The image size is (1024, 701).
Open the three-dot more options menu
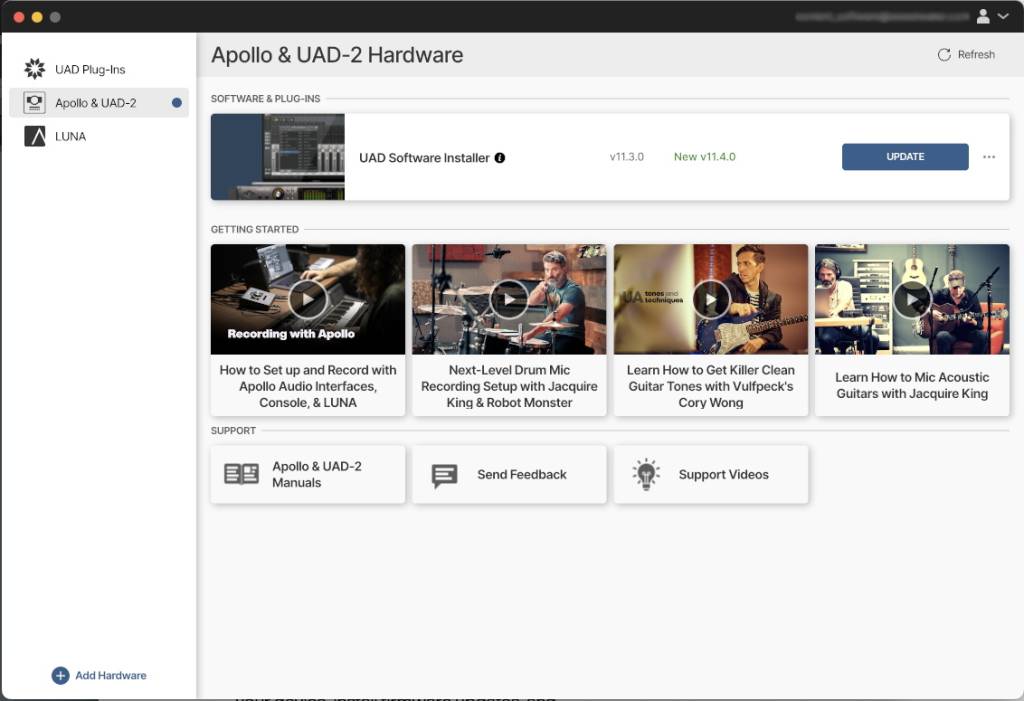989,157
